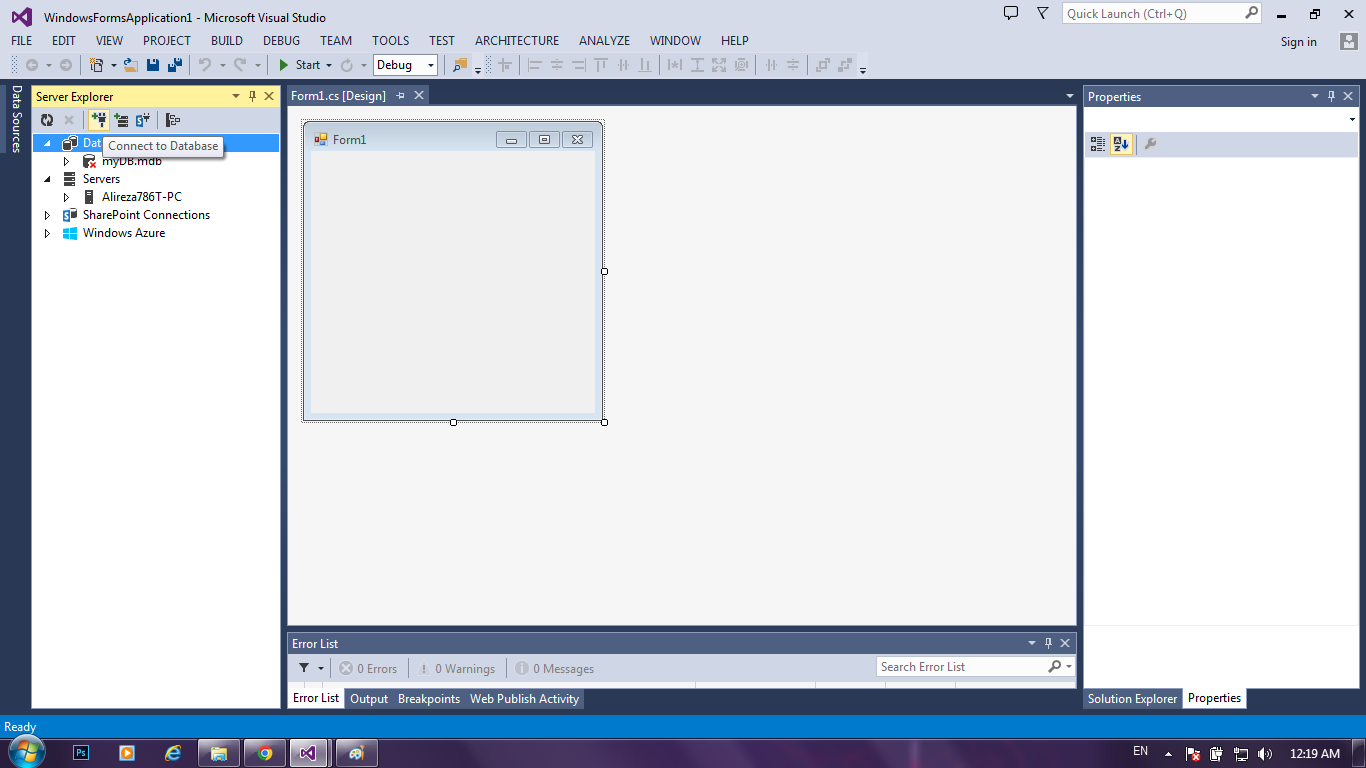
Task: Select the Form1 title bar in designer
Action: coord(453,139)
